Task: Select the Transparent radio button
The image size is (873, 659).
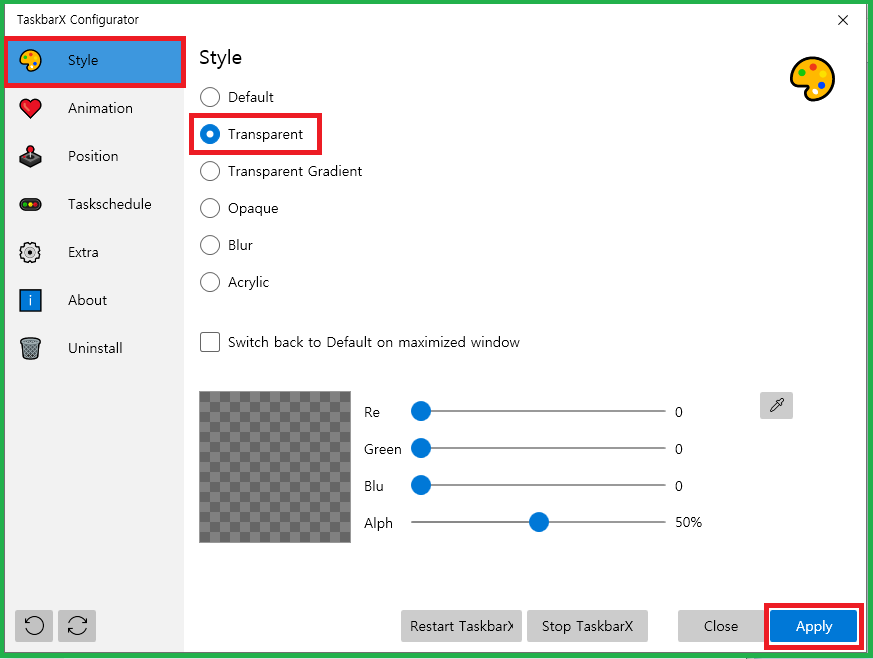Action: (x=210, y=134)
